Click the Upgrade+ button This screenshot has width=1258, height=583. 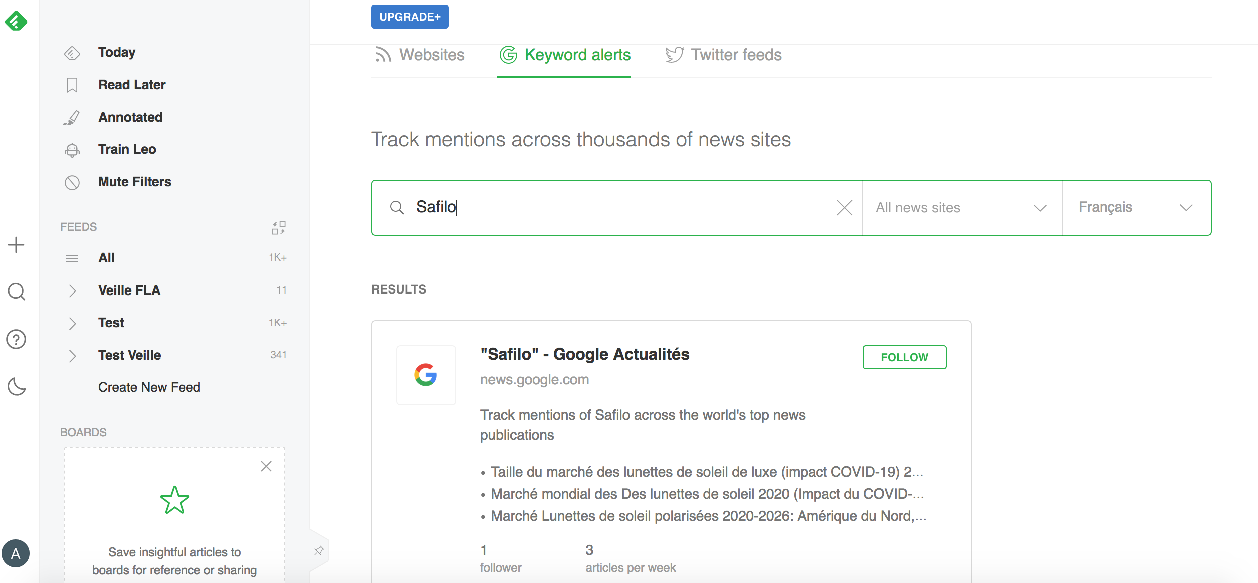point(410,17)
